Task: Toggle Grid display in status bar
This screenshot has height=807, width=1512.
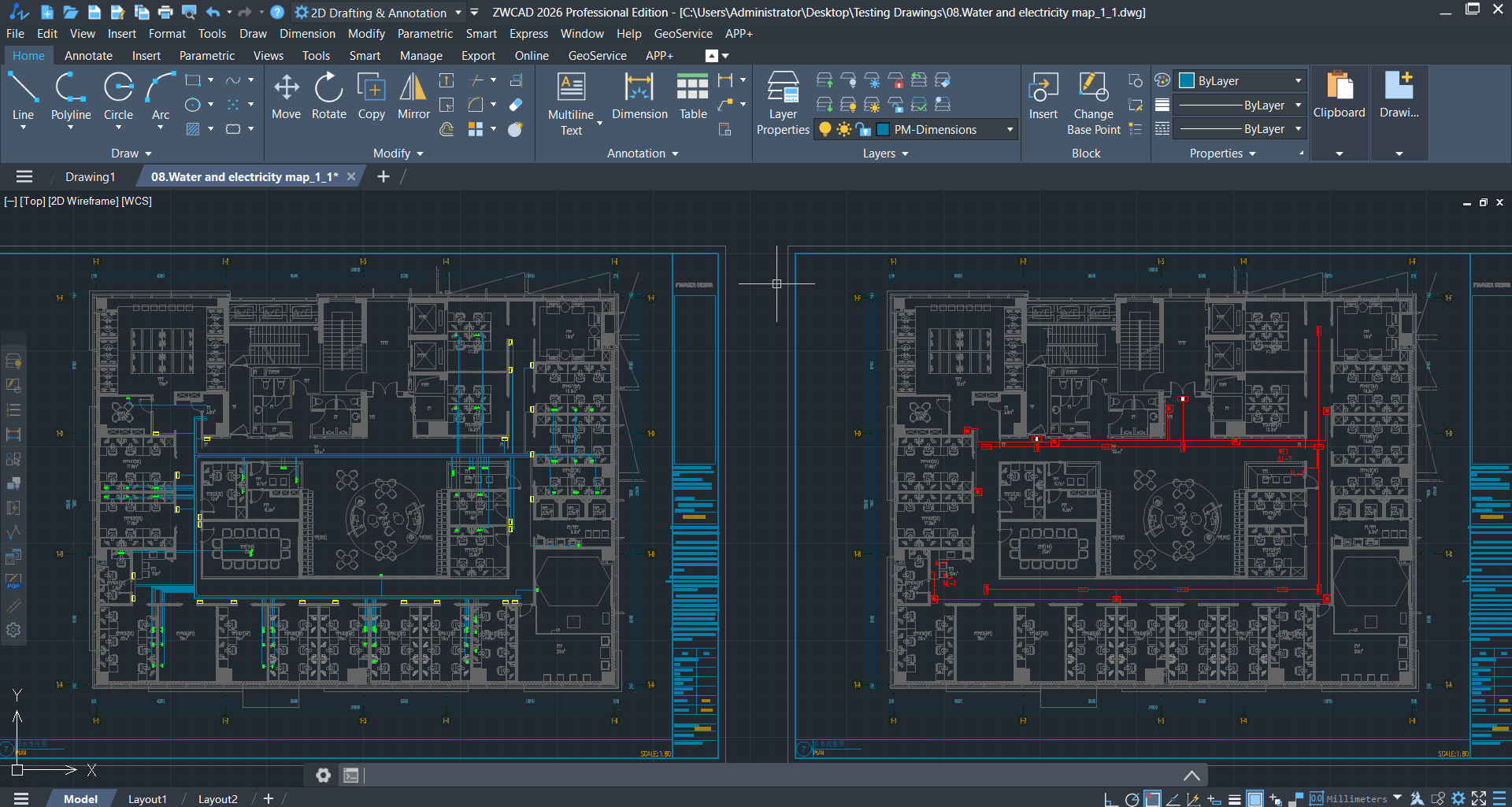Action: tap(1254, 798)
